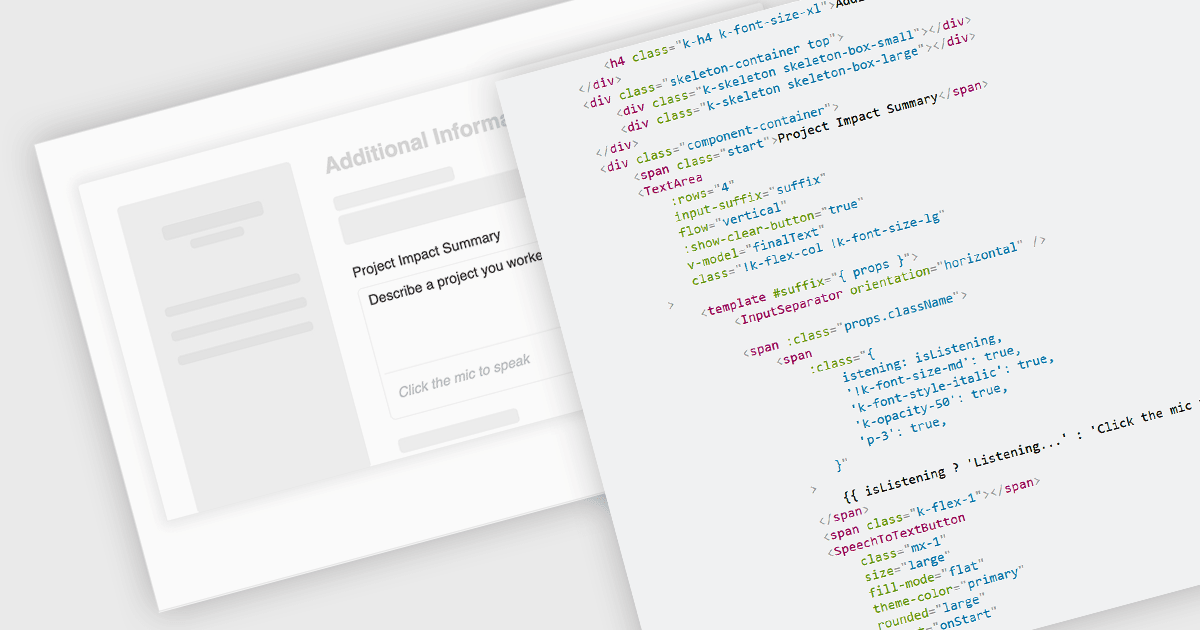1200x630 pixels.
Task: Click the fill-mode="flat" attribute line
Action: click(x=926, y=579)
